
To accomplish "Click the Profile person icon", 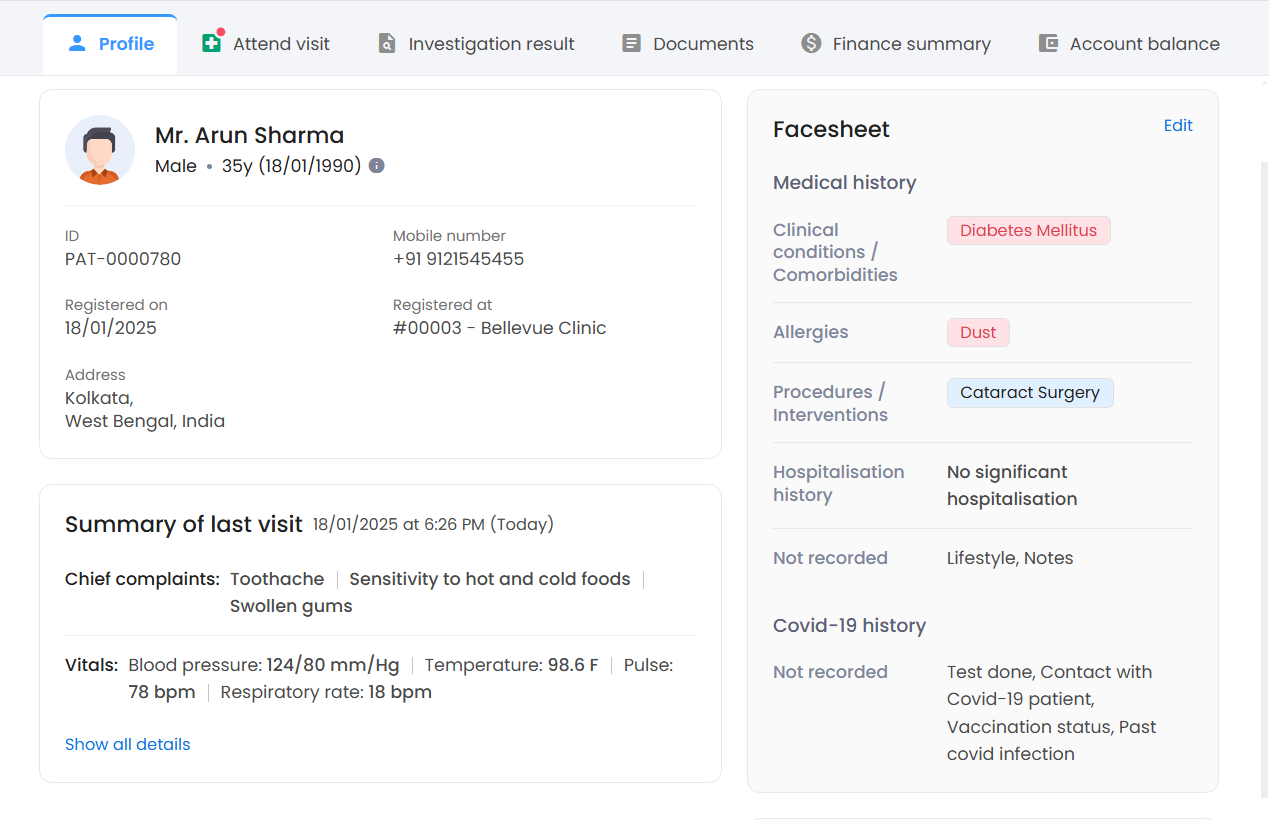I will point(77,43).
